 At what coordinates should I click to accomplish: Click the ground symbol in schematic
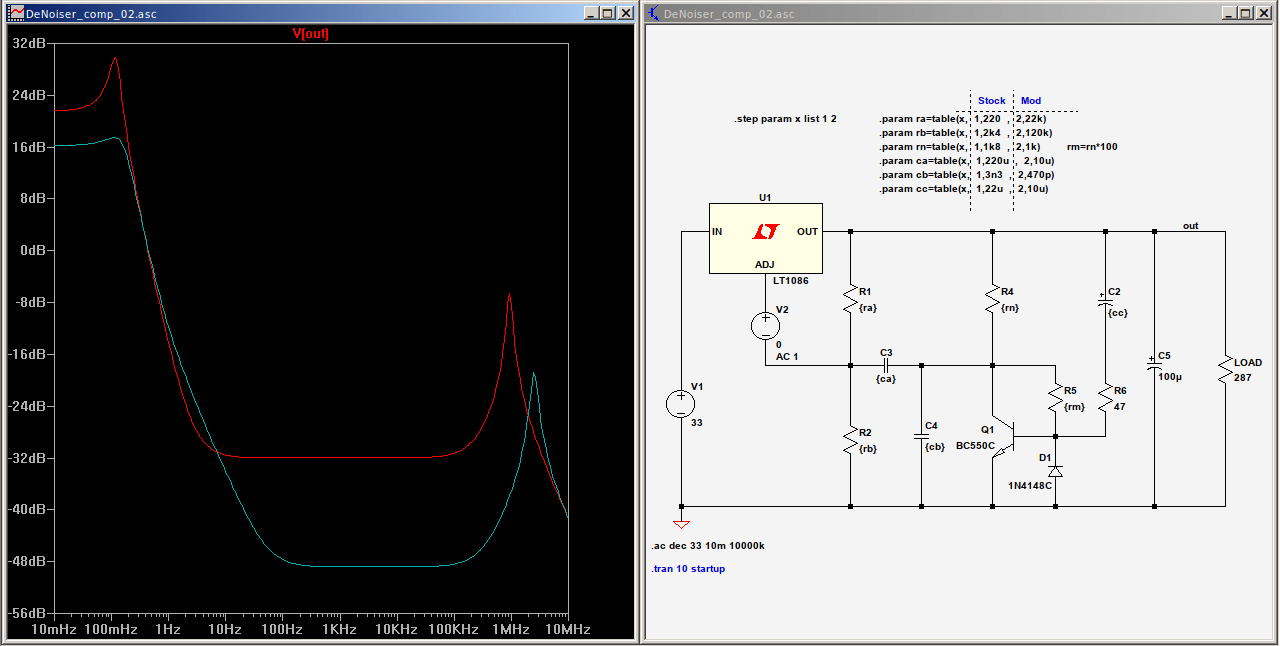(x=681, y=523)
